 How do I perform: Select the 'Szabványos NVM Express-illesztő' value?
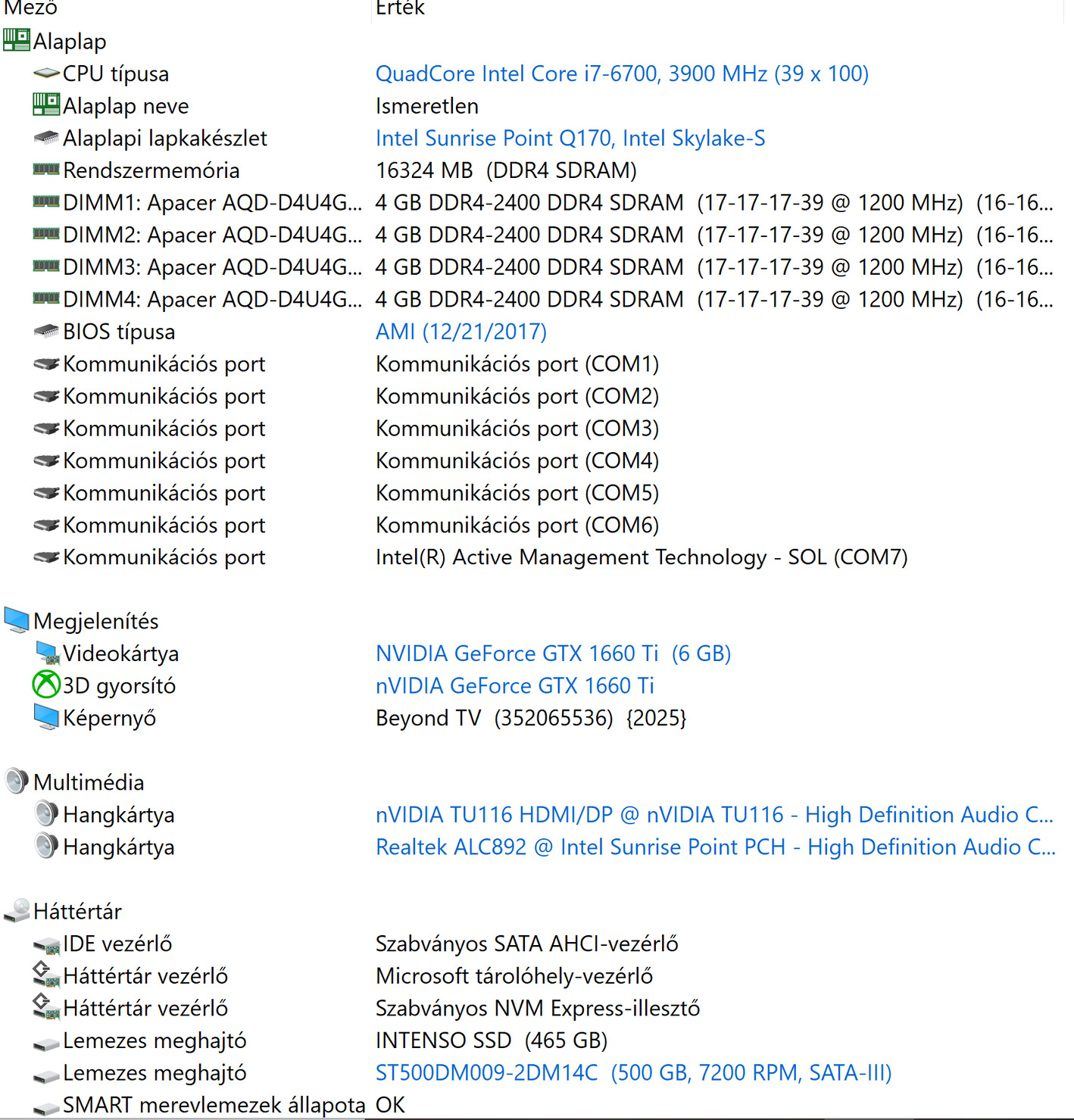click(538, 1008)
